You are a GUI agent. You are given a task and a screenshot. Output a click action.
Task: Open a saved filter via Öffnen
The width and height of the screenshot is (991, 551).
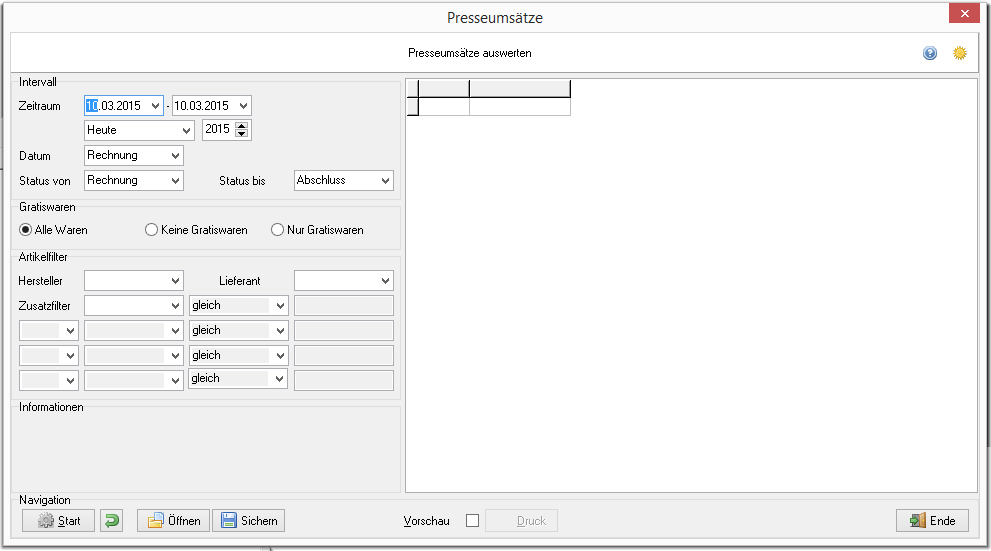tap(173, 521)
